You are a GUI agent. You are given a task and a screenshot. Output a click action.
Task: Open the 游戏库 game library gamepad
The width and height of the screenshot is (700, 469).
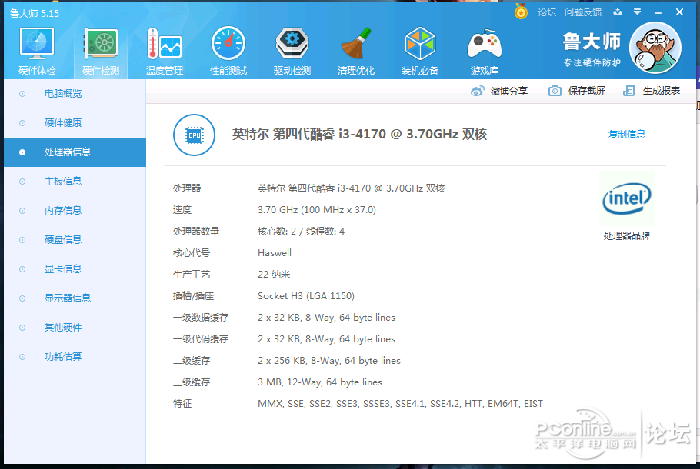click(x=484, y=51)
